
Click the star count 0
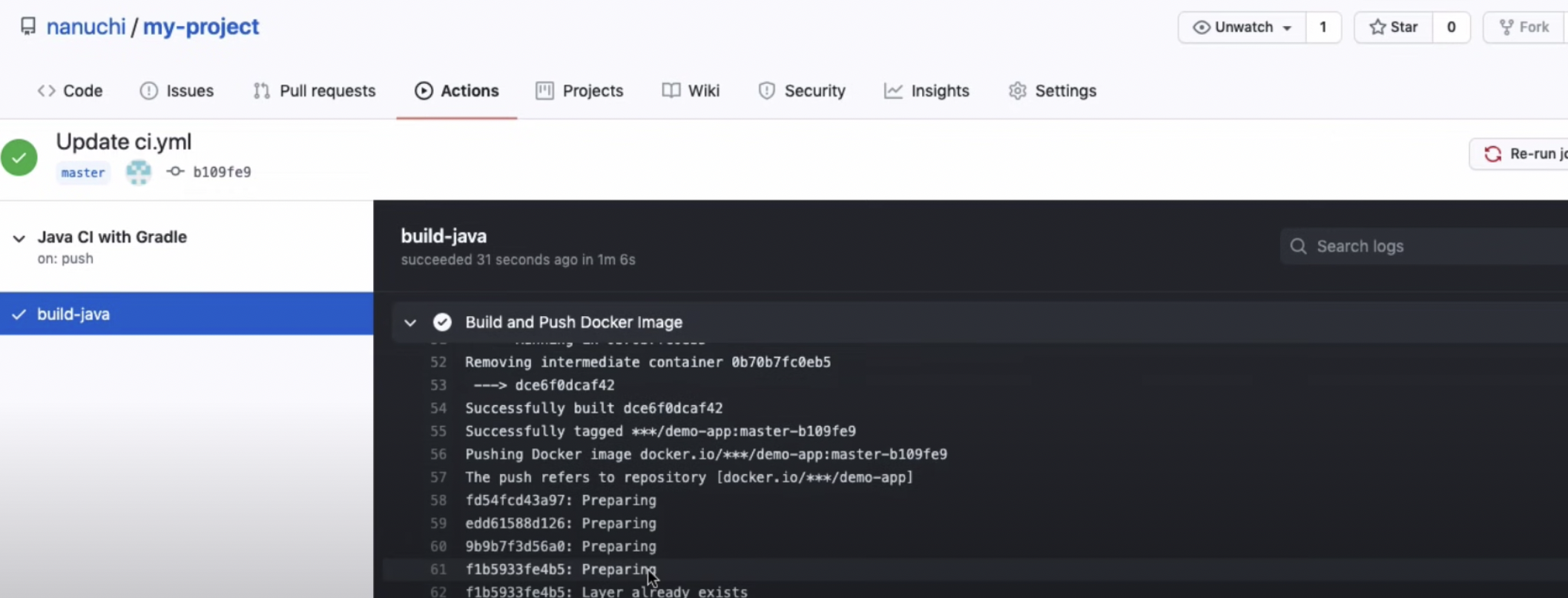[1451, 27]
